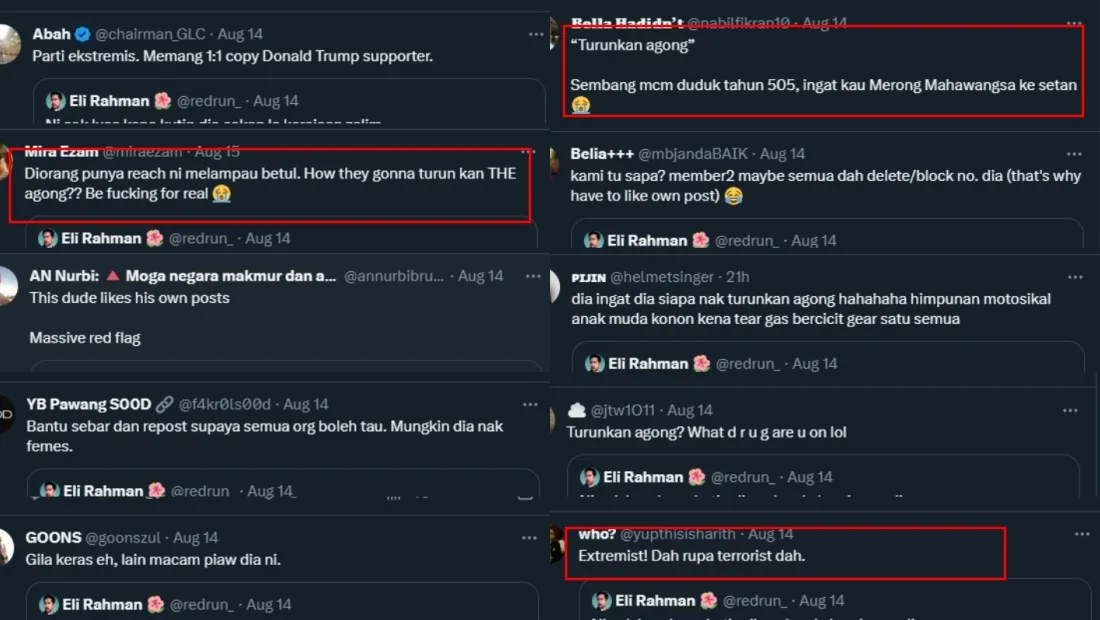The image size is (1100, 620).
Task: Open more options on GOONS tweet
Action: tap(529, 538)
